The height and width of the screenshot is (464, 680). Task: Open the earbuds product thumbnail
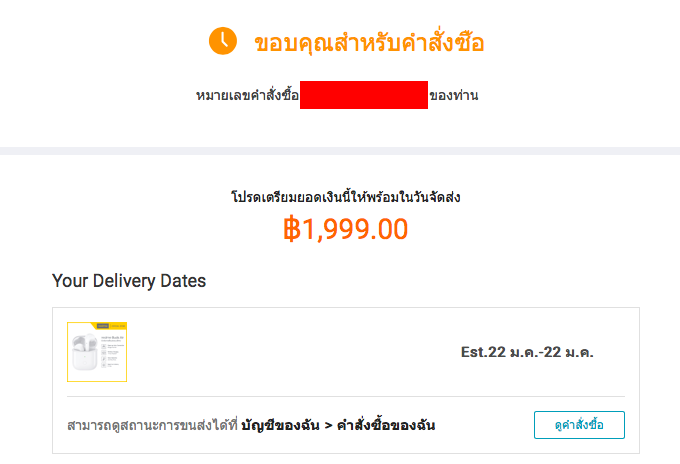click(97, 352)
